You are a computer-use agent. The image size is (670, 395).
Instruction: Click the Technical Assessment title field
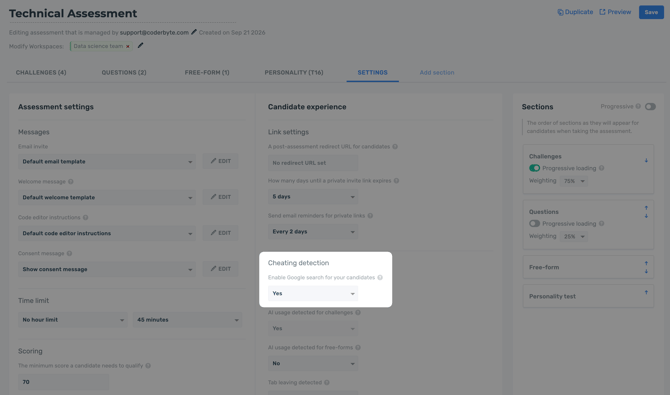(122, 14)
